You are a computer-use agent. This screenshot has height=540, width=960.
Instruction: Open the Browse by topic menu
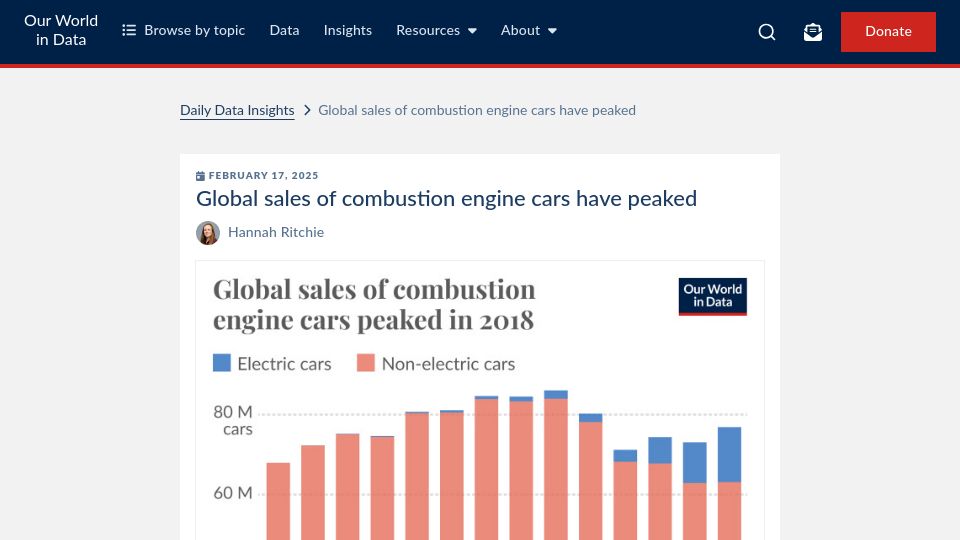tap(184, 30)
